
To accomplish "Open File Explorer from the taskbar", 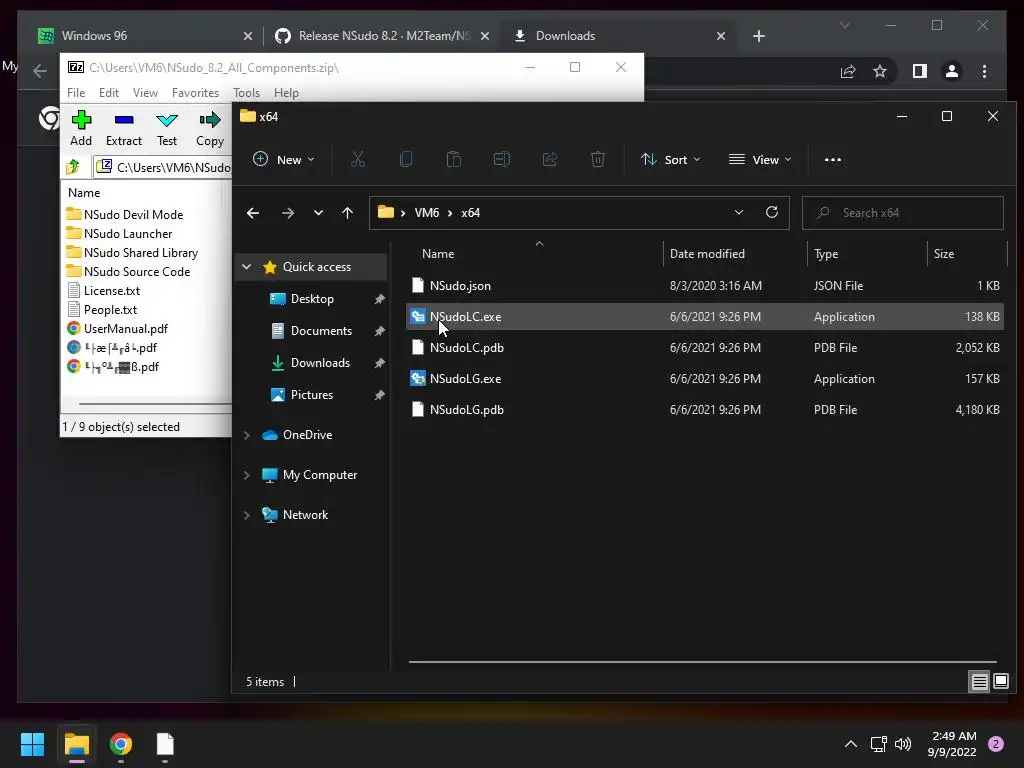I will 76,744.
